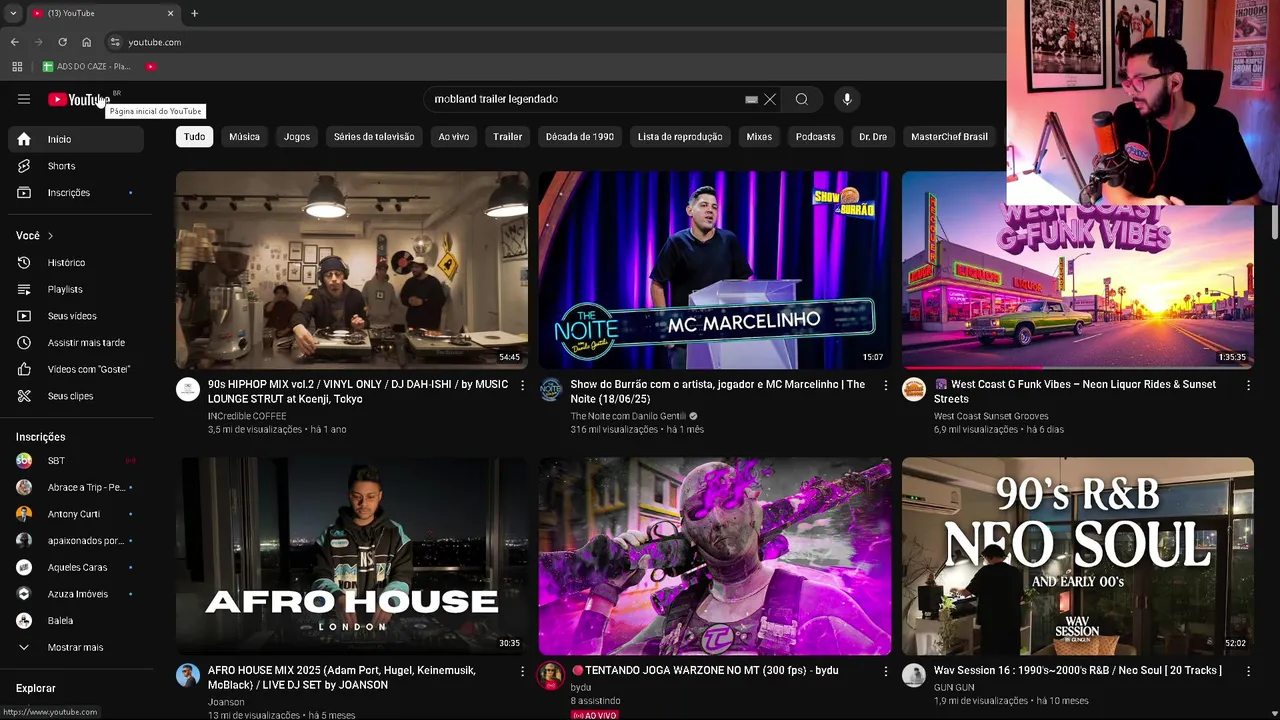Open Antony Curti channel subscription
The image size is (1280, 720).
tap(76, 514)
